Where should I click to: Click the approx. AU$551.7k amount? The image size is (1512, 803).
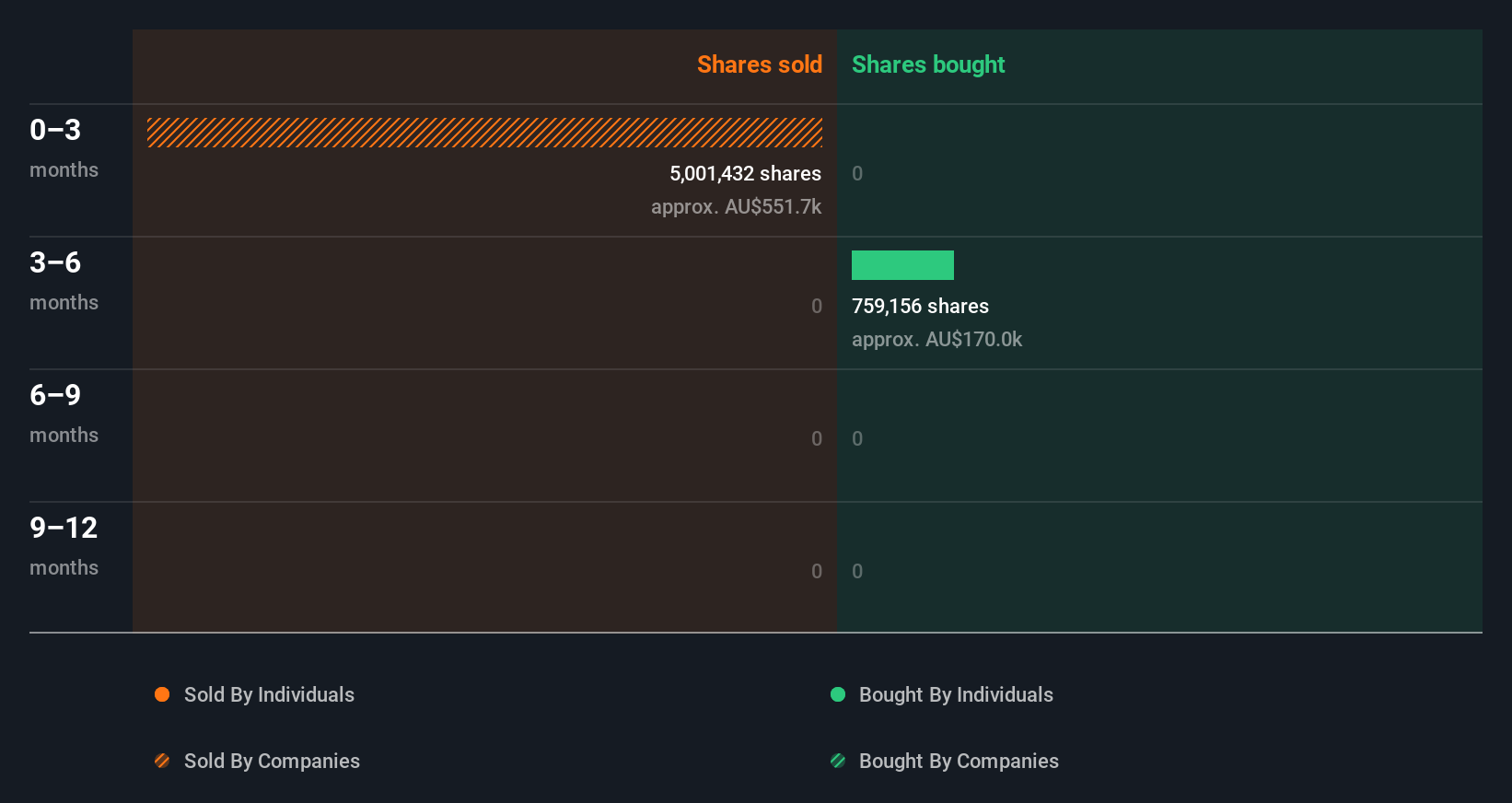tap(736, 206)
